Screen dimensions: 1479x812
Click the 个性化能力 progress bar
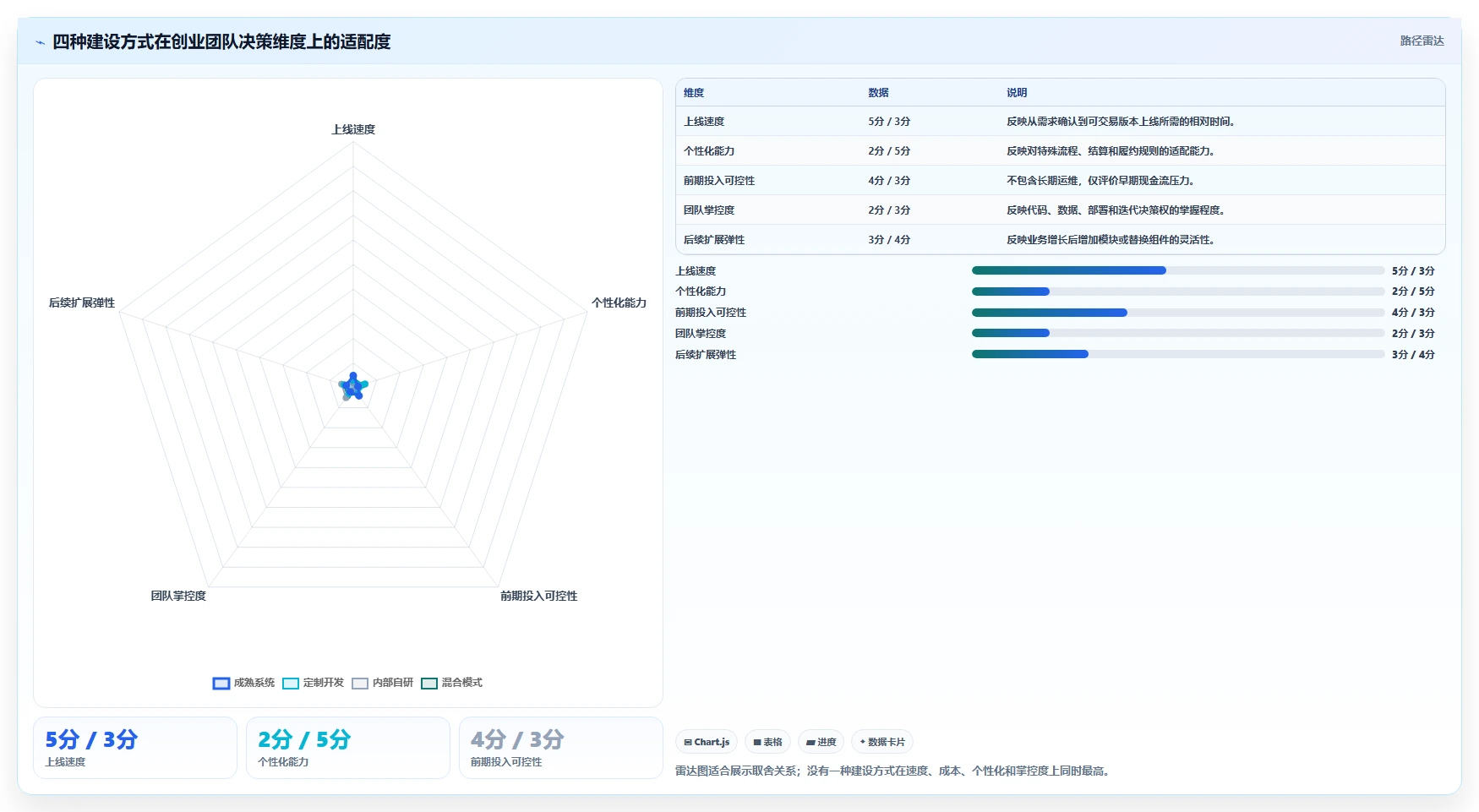click(x=1178, y=292)
